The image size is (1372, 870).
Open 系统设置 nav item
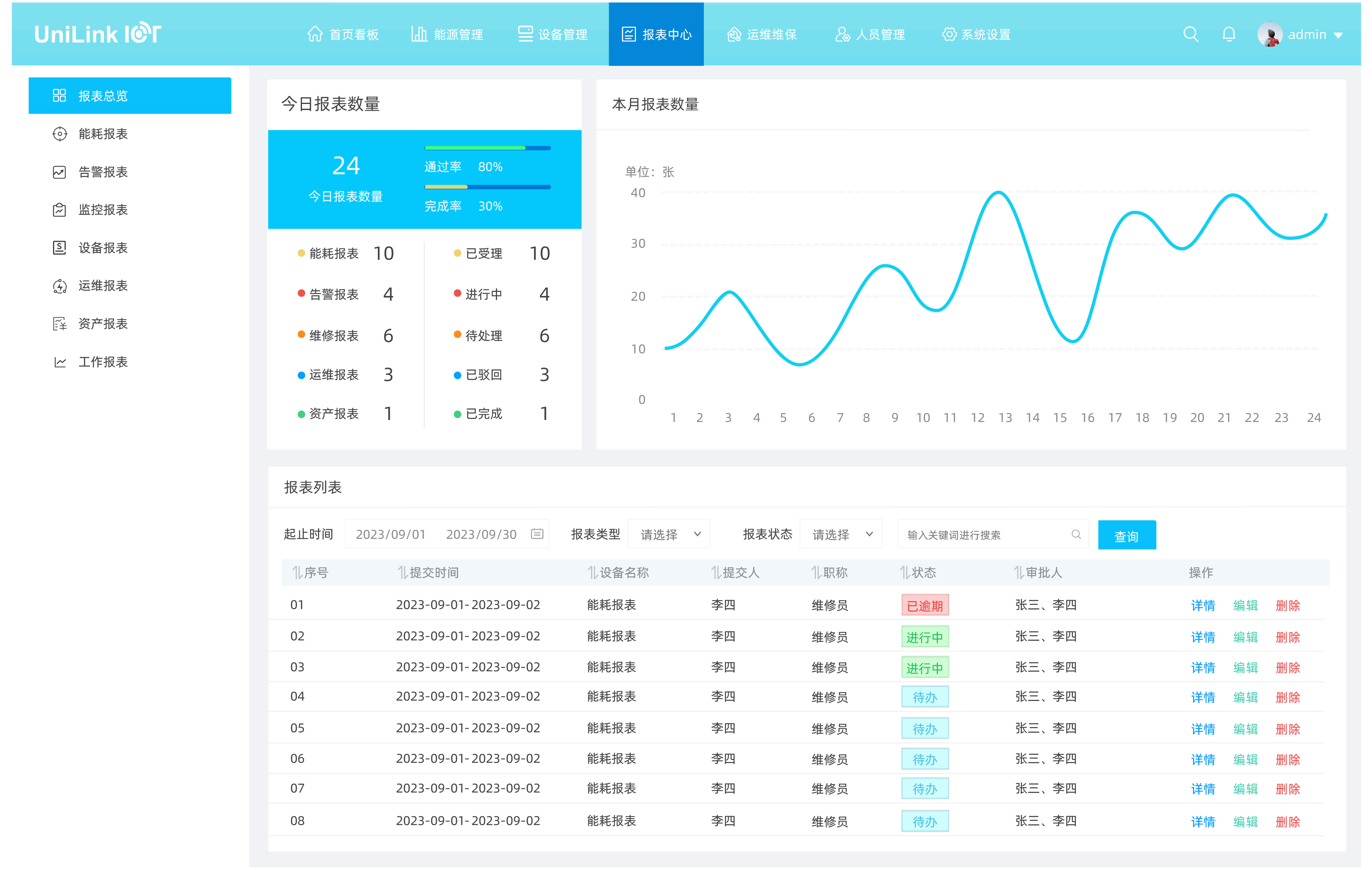pos(976,34)
